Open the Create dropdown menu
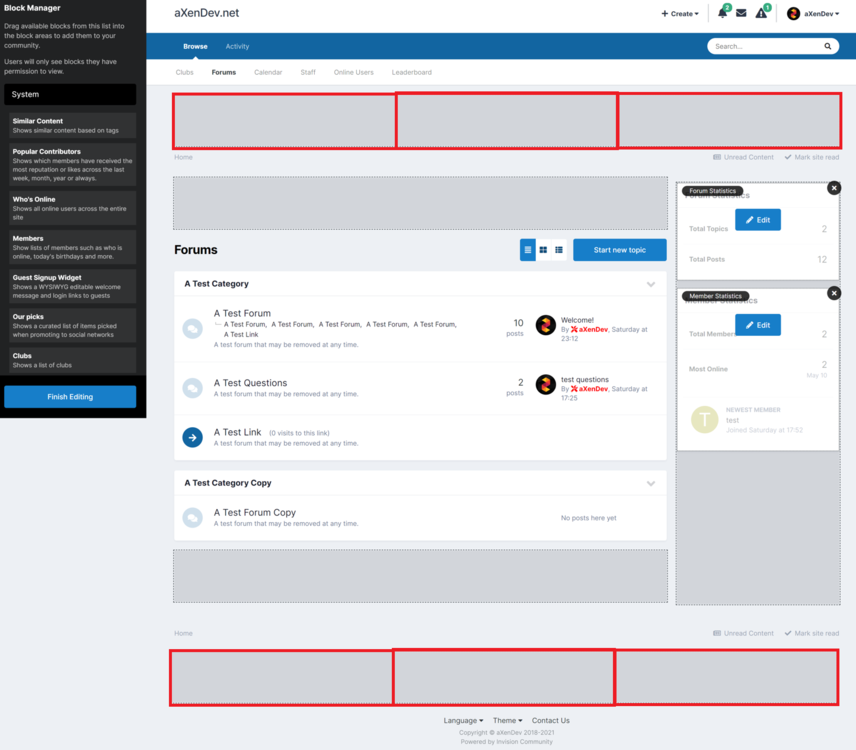The height and width of the screenshot is (750, 856). [680, 14]
